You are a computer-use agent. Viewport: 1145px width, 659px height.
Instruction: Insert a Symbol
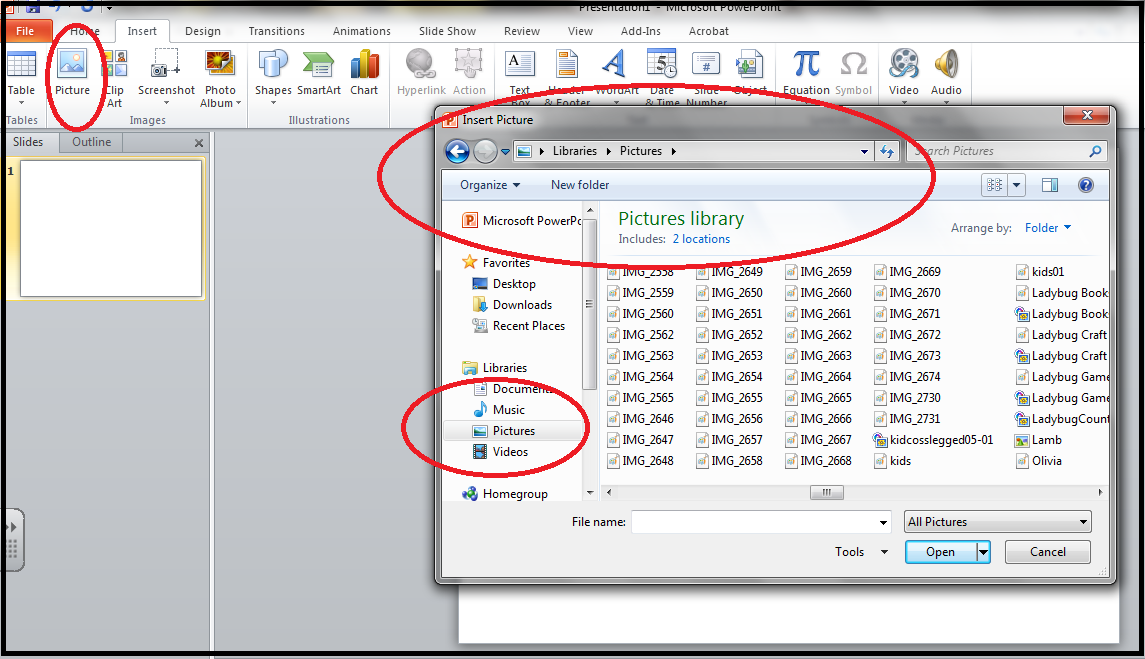pos(854,73)
